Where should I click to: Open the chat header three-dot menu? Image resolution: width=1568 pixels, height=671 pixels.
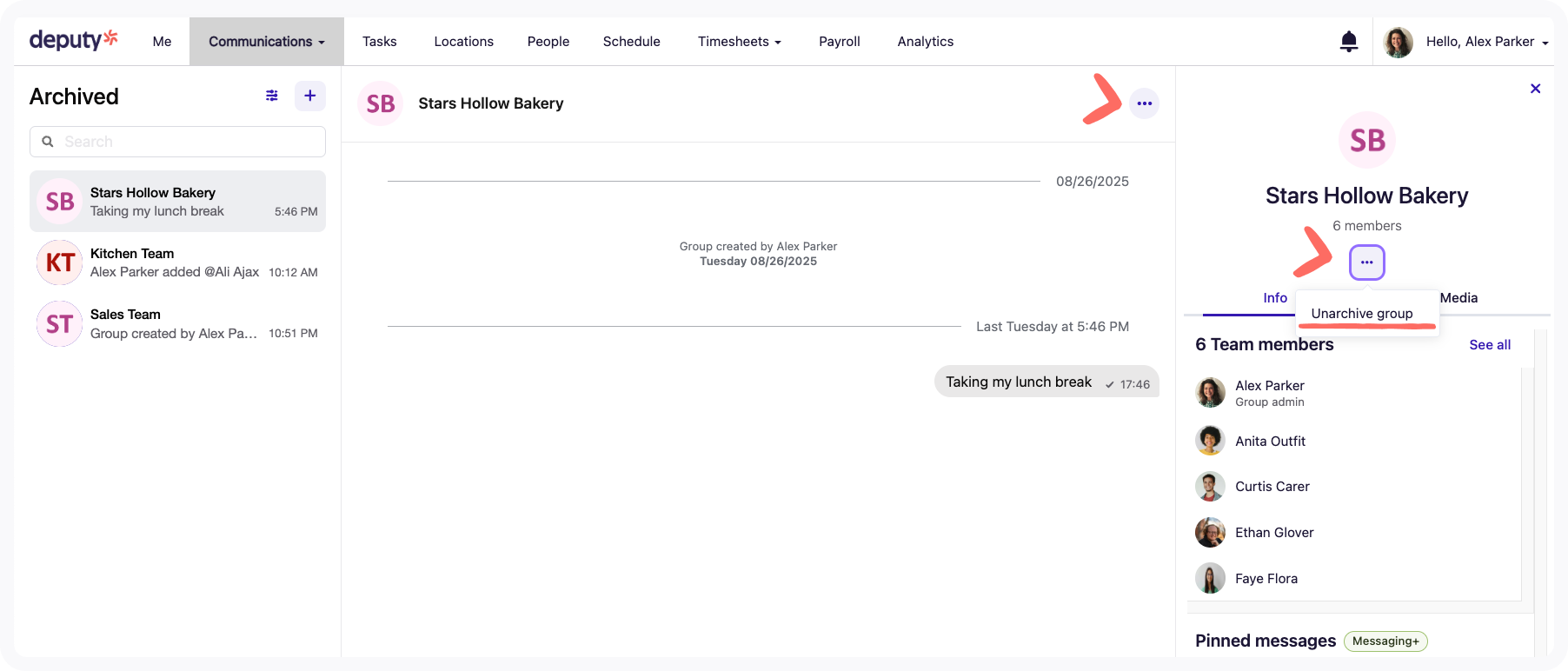click(1144, 103)
